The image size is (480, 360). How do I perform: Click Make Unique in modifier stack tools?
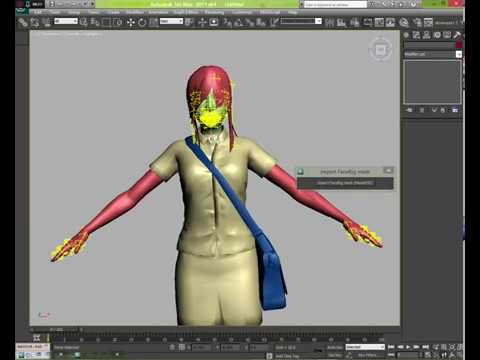point(434,110)
